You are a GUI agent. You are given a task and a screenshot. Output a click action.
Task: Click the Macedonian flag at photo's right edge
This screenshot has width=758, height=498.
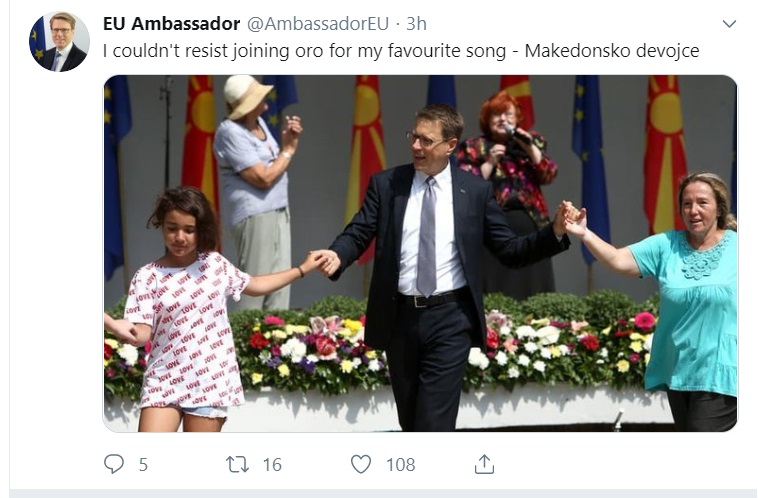pos(665,155)
